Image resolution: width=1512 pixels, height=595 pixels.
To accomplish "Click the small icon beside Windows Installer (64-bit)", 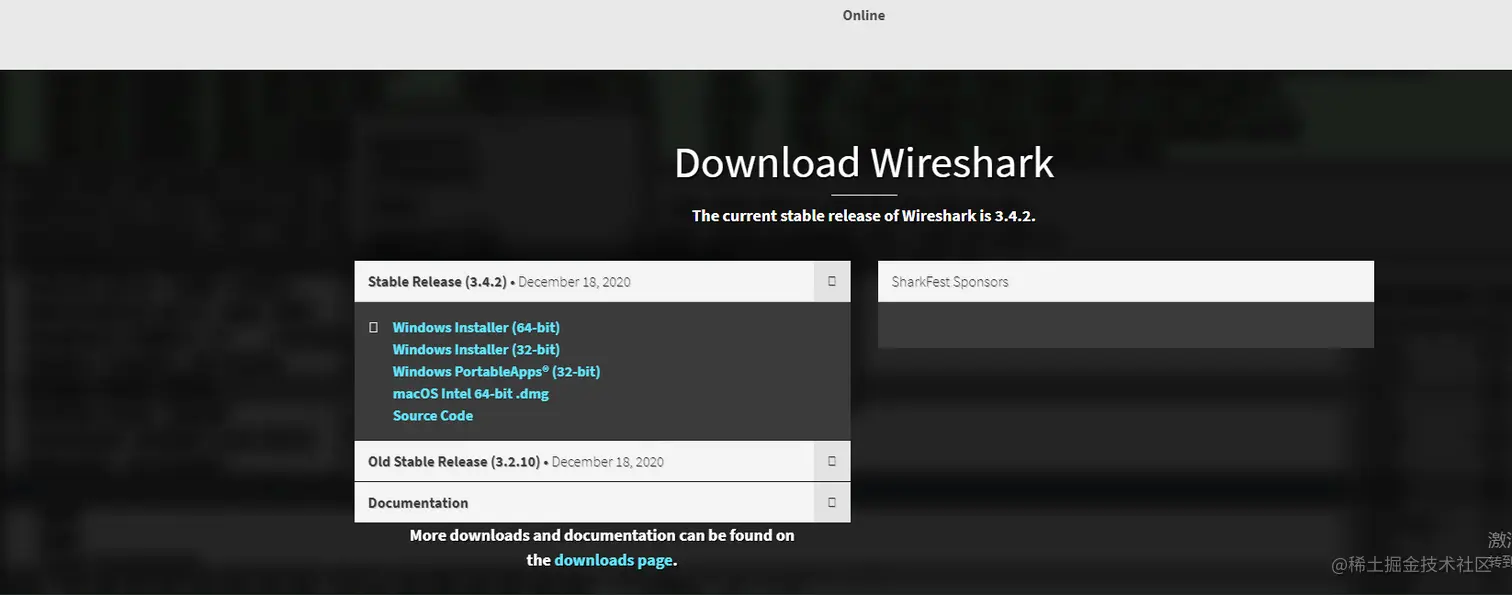I will pyautogui.click(x=373, y=327).
